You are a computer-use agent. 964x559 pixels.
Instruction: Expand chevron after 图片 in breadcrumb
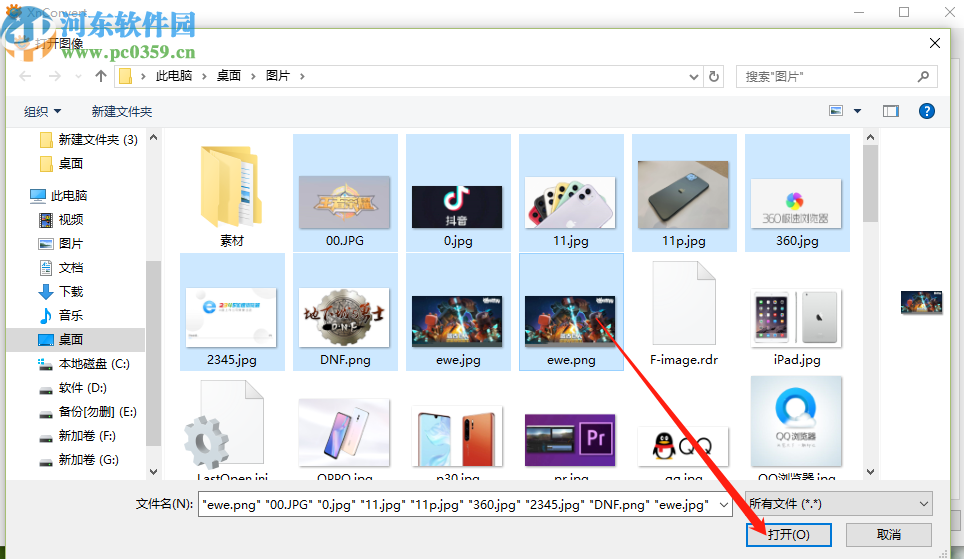tap(302, 76)
